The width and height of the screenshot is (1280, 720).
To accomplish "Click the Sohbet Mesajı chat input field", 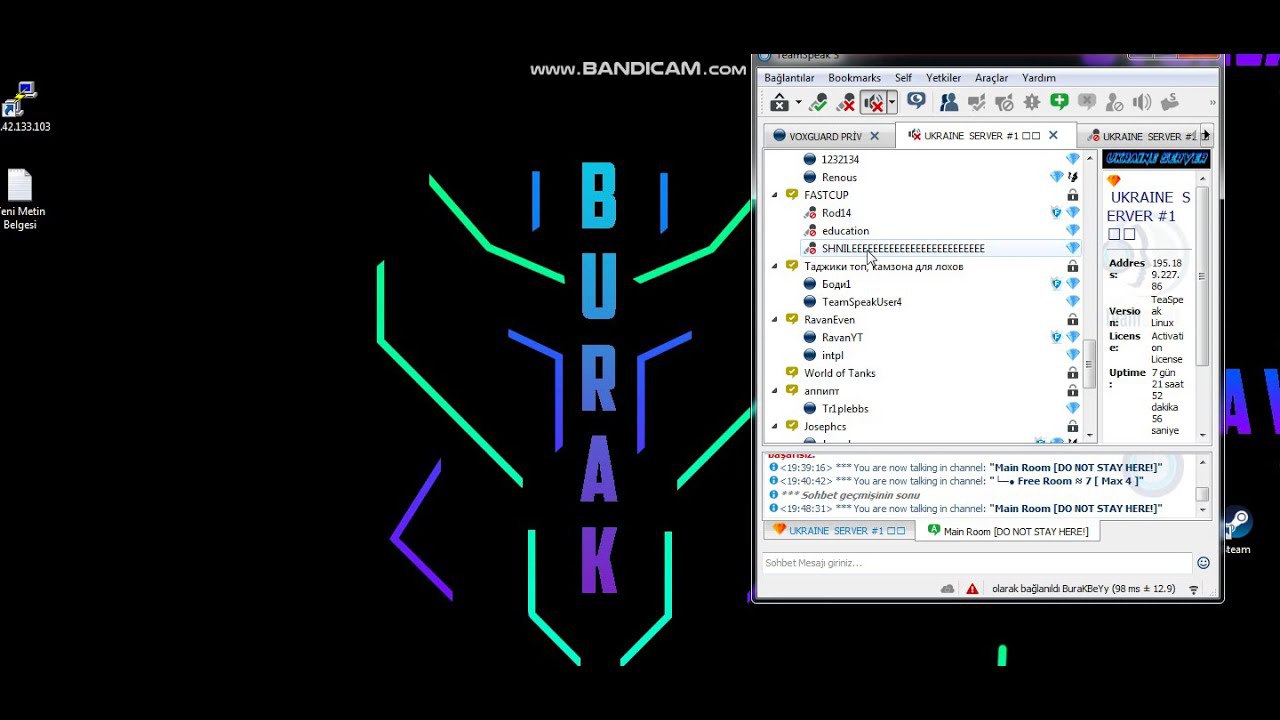I will pyautogui.click(x=977, y=563).
